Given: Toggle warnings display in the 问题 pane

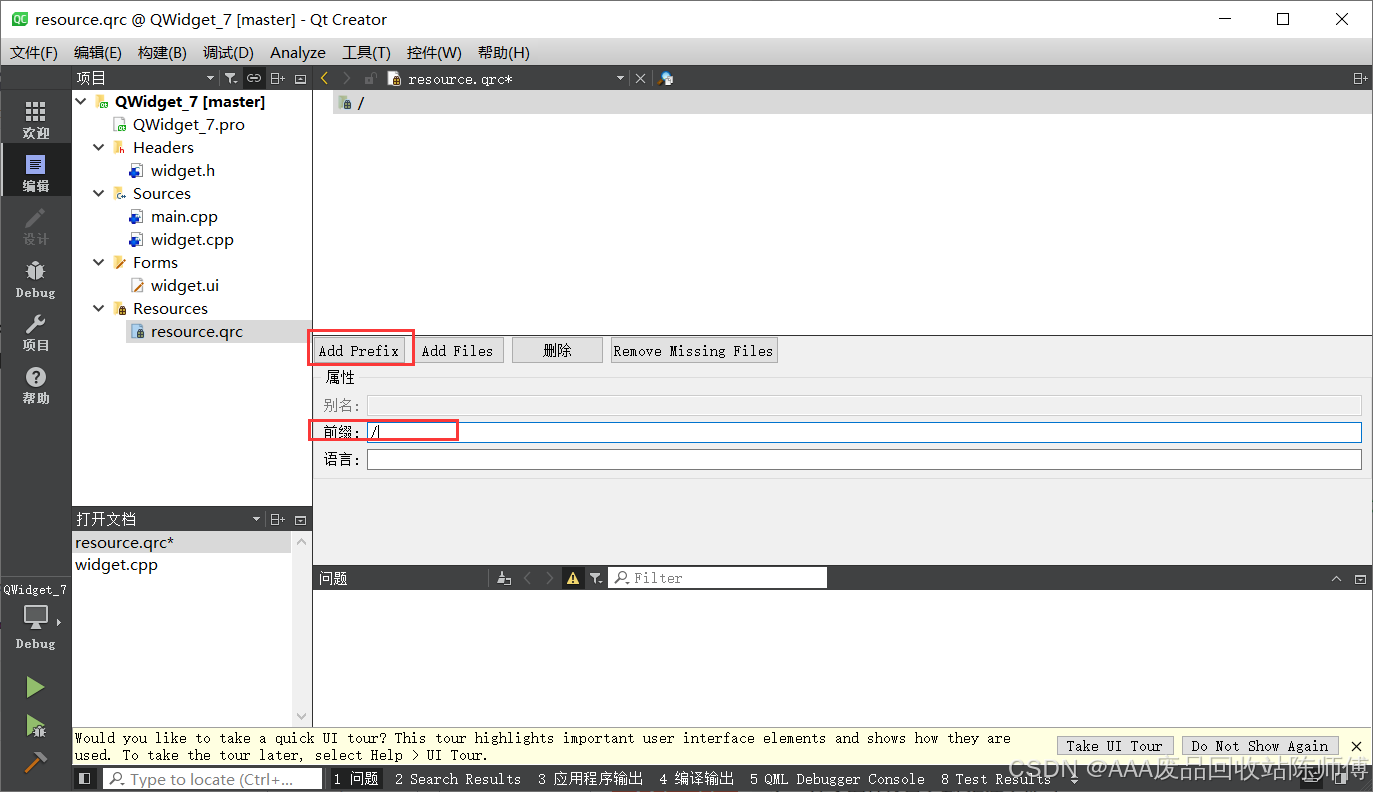Looking at the screenshot, I should [x=573, y=578].
